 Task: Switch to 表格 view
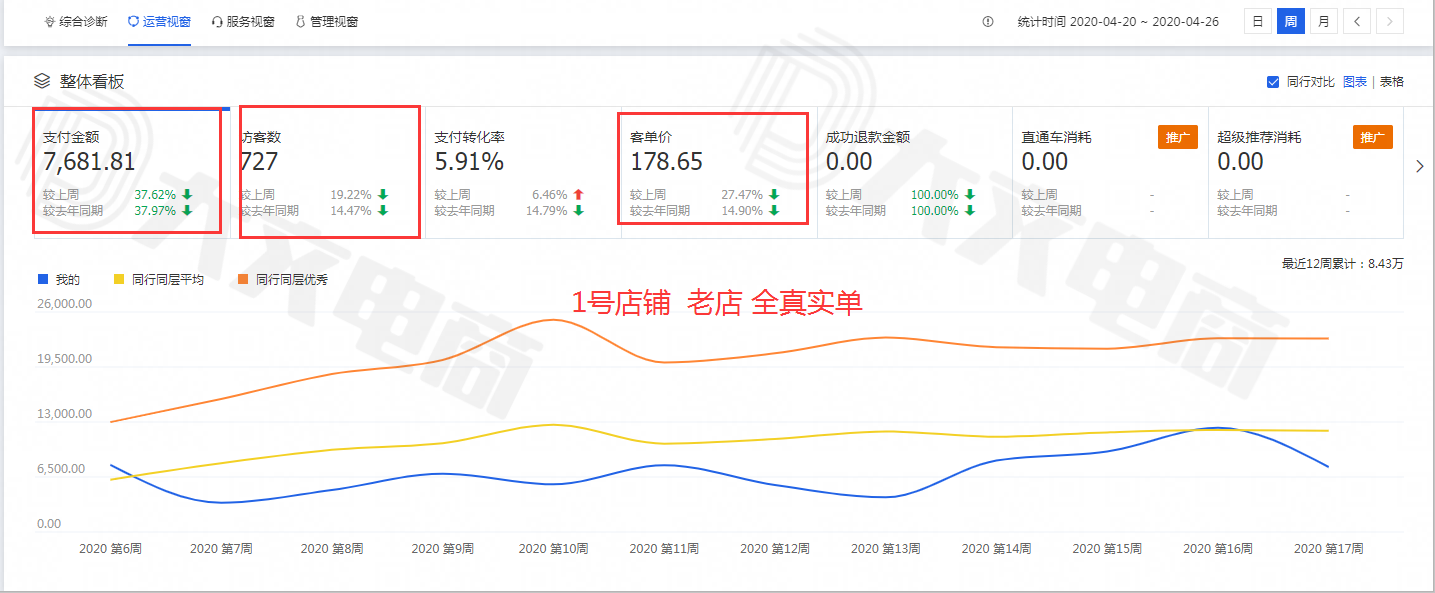1392,82
